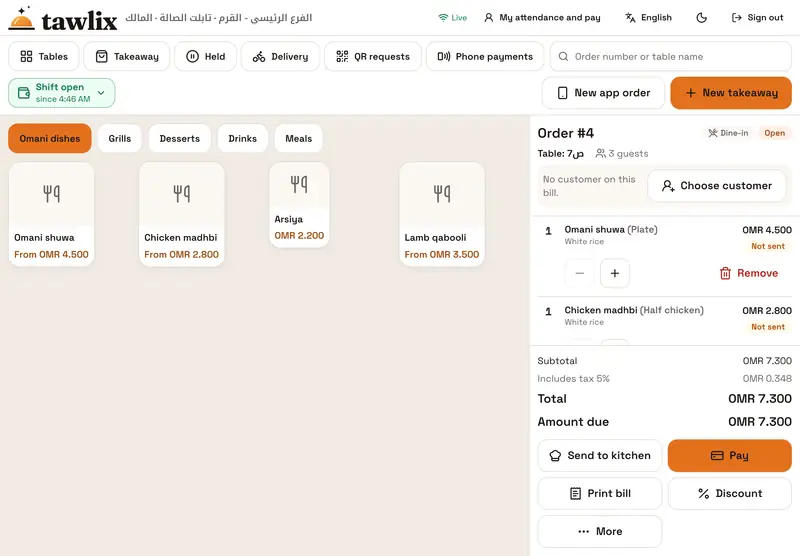Open Held orders list
Screen dimensions: 800x556
206,57
